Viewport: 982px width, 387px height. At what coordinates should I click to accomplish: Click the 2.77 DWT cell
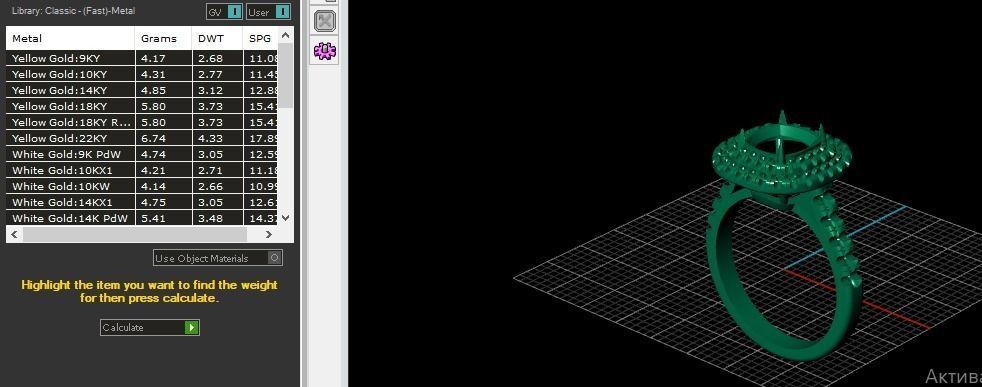tap(217, 74)
